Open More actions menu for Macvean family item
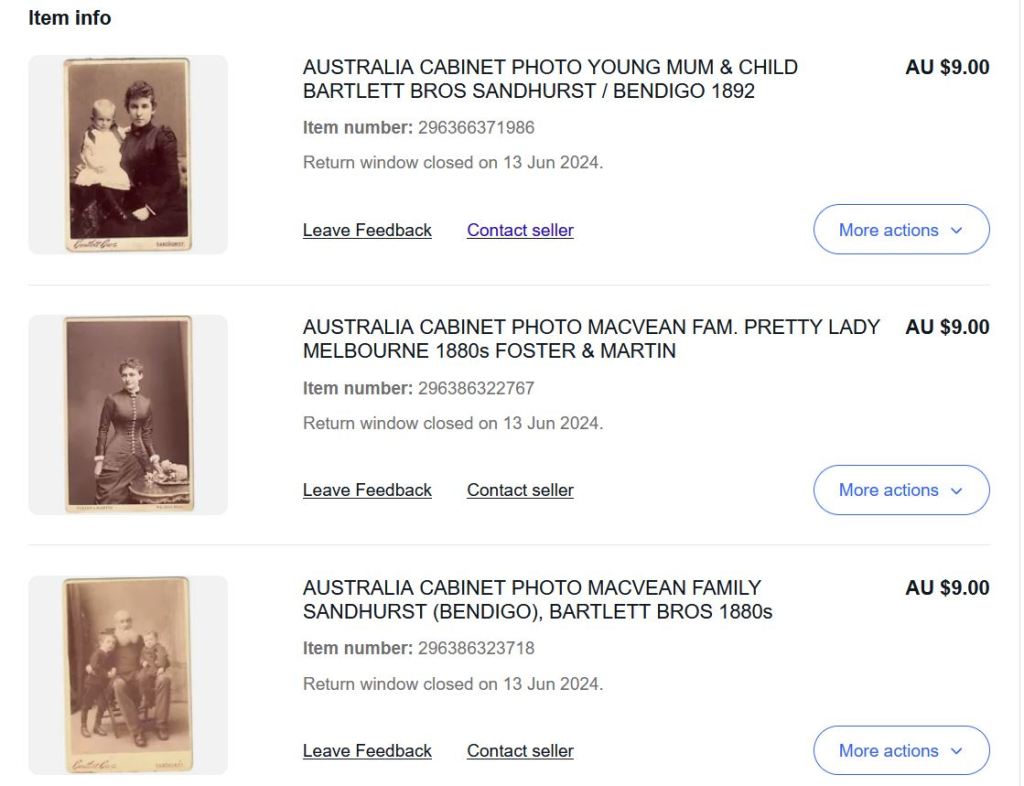The image size is (1024, 786). tap(900, 751)
